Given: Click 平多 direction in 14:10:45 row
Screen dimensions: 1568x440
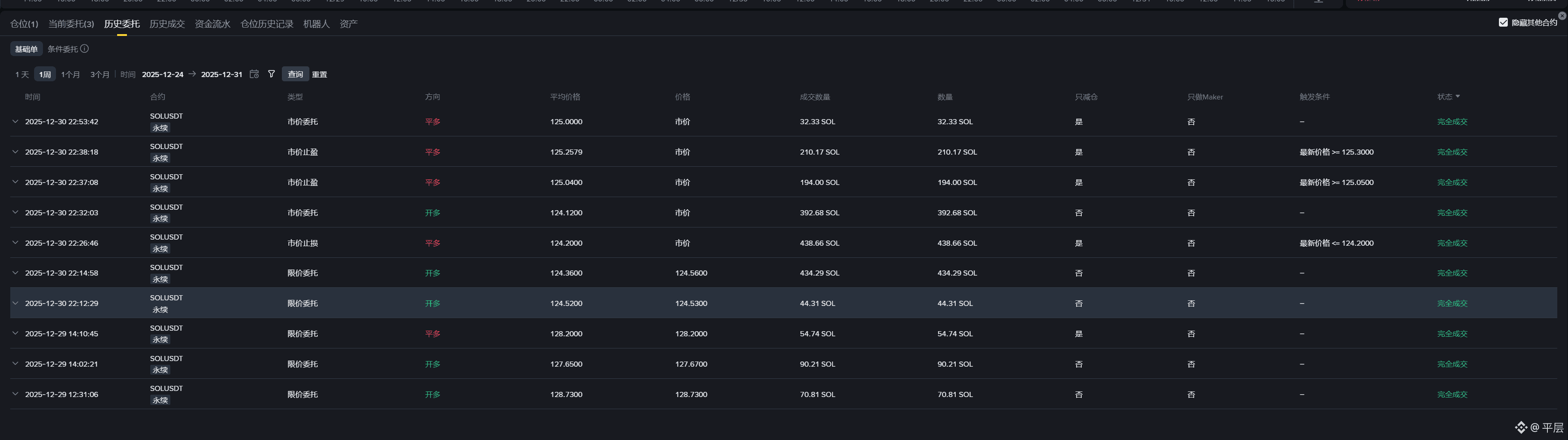Looking at the screenshot, I should tap(432, 334).
